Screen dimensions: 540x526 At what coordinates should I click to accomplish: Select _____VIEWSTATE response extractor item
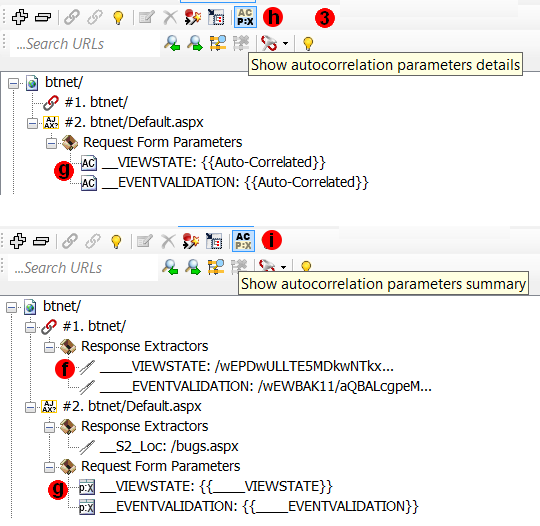click(x=236, y=367)
